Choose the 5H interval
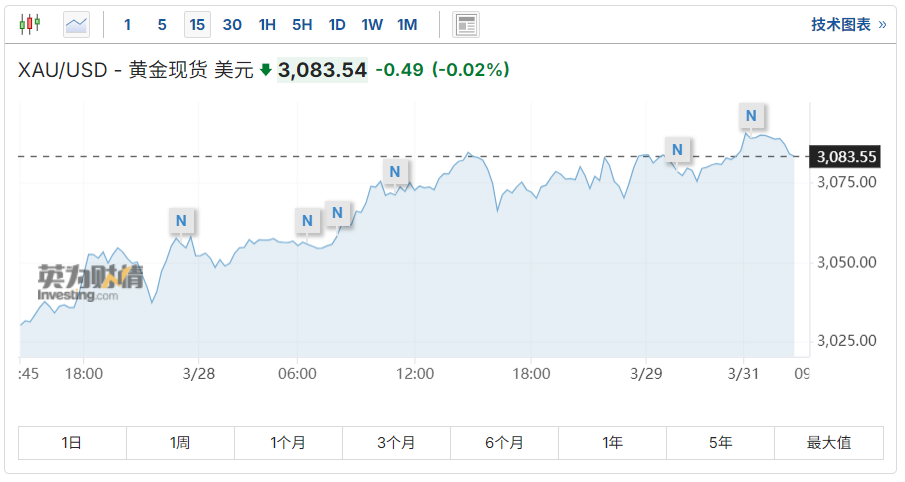The width and height of the screenshot is (905, 482). (x=302, y=24)
